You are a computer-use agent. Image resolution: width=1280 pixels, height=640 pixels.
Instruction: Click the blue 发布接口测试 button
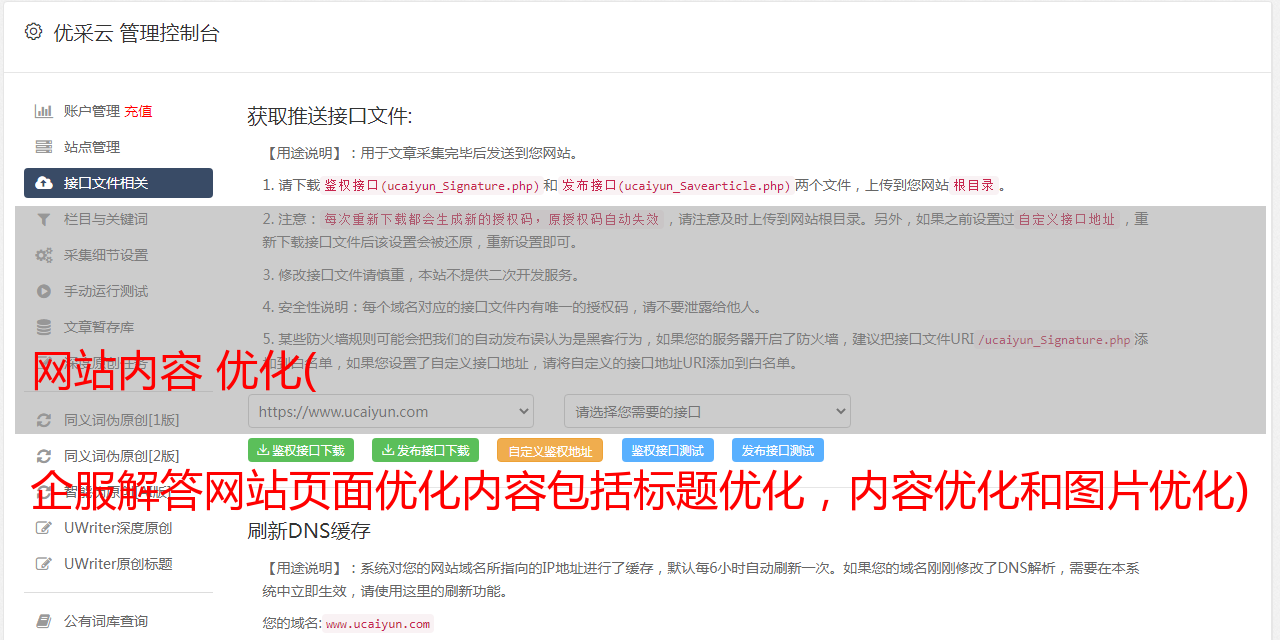[778, 450]
